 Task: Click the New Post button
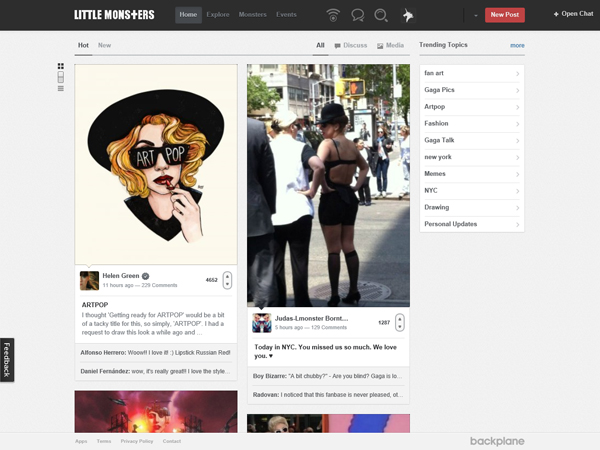pyautogui.click(x=504, y=15)
